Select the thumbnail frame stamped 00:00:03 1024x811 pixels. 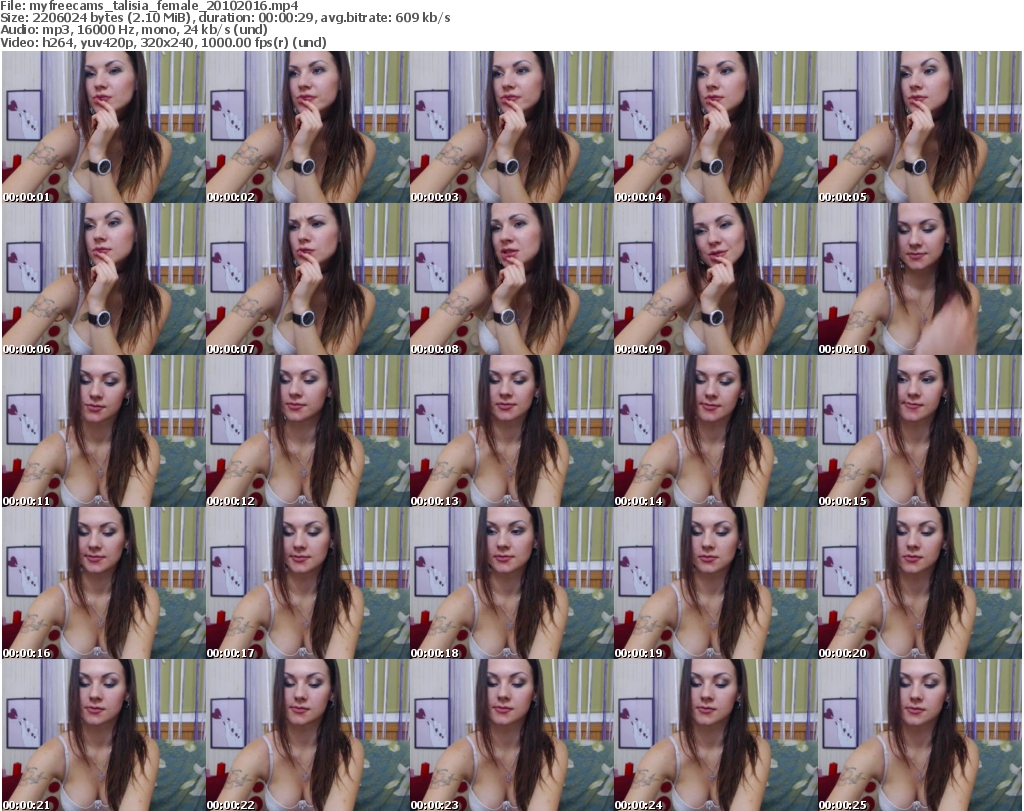(511, 127)
